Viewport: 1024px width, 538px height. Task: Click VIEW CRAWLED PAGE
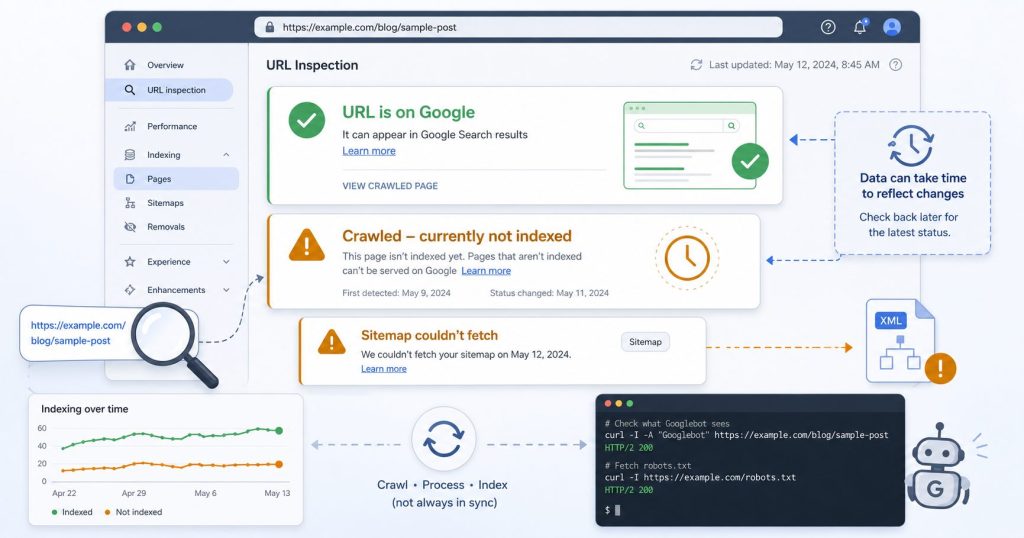pyautogui.click(x=390, y=185)
